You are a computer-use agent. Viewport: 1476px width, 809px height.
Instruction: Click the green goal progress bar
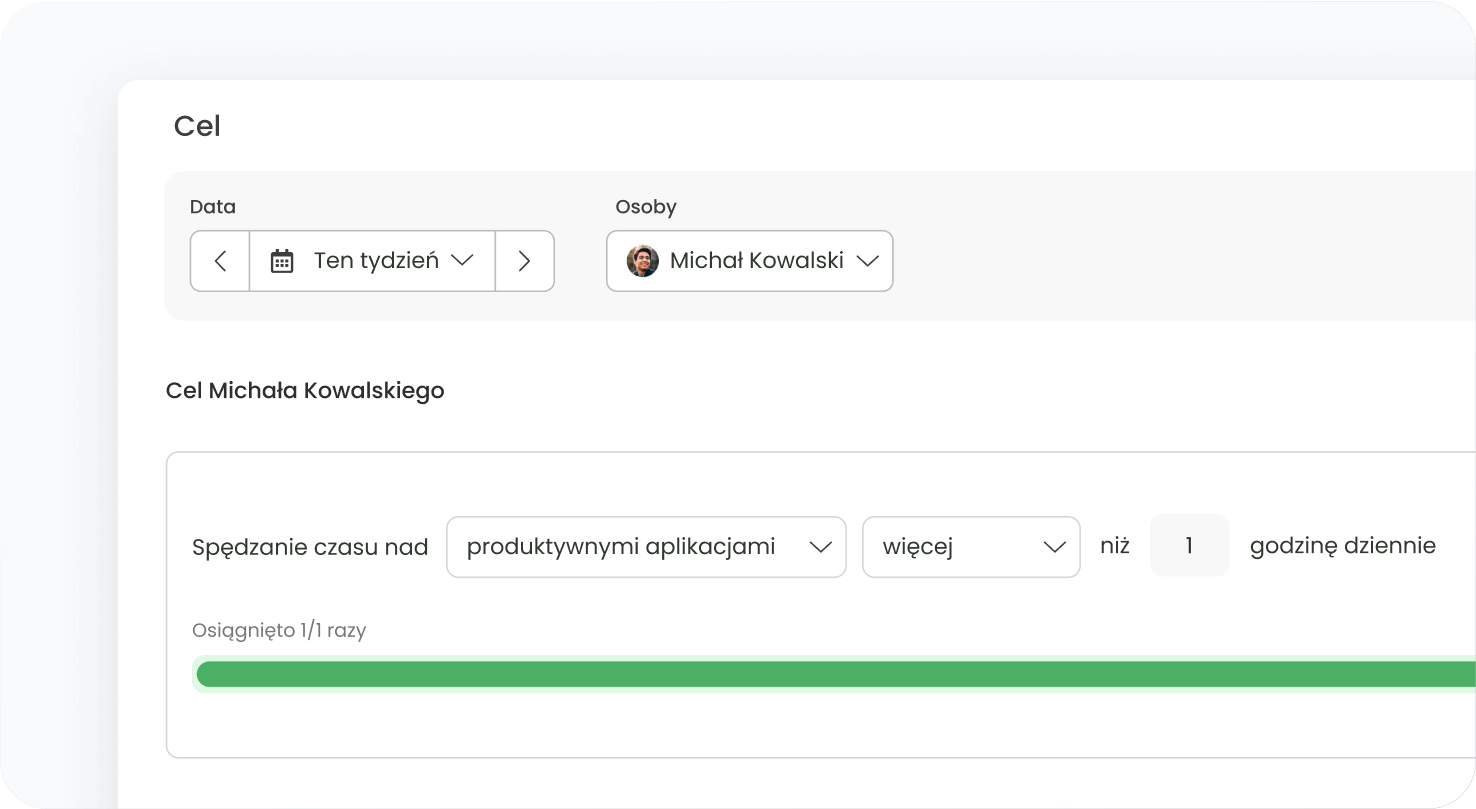tap(830, 674)
